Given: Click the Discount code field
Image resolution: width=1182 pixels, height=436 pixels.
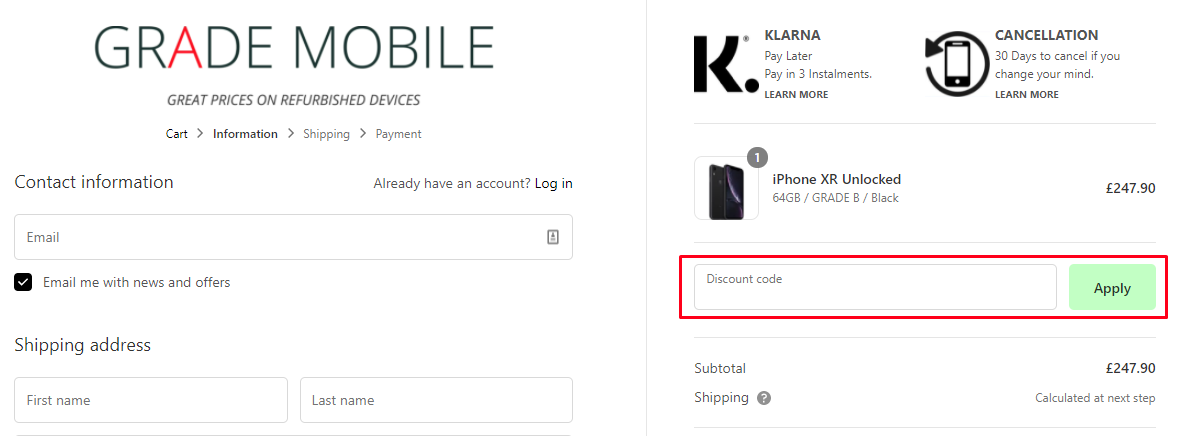Looking at the screenshot, I should click(874, 287).
